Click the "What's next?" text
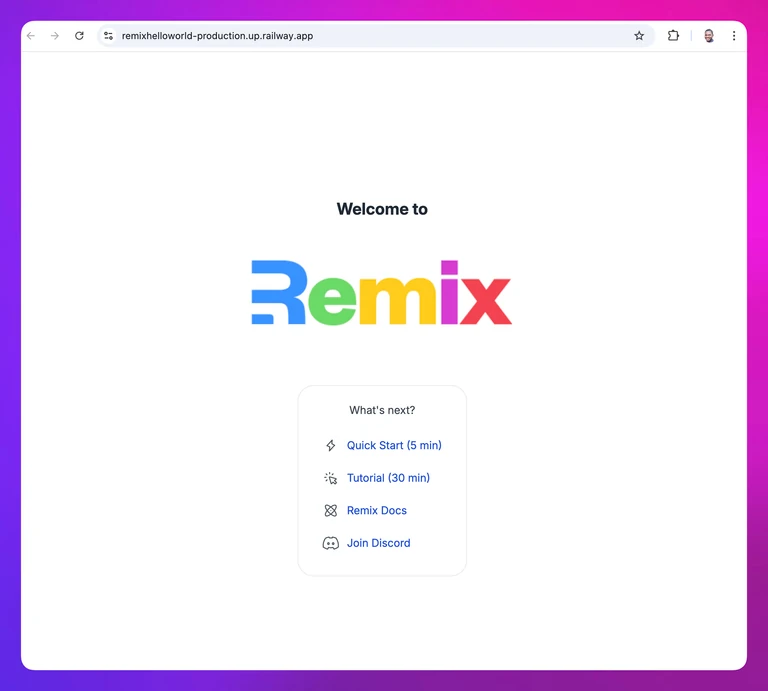Screen dimensions: 768x691 point(382,410)
